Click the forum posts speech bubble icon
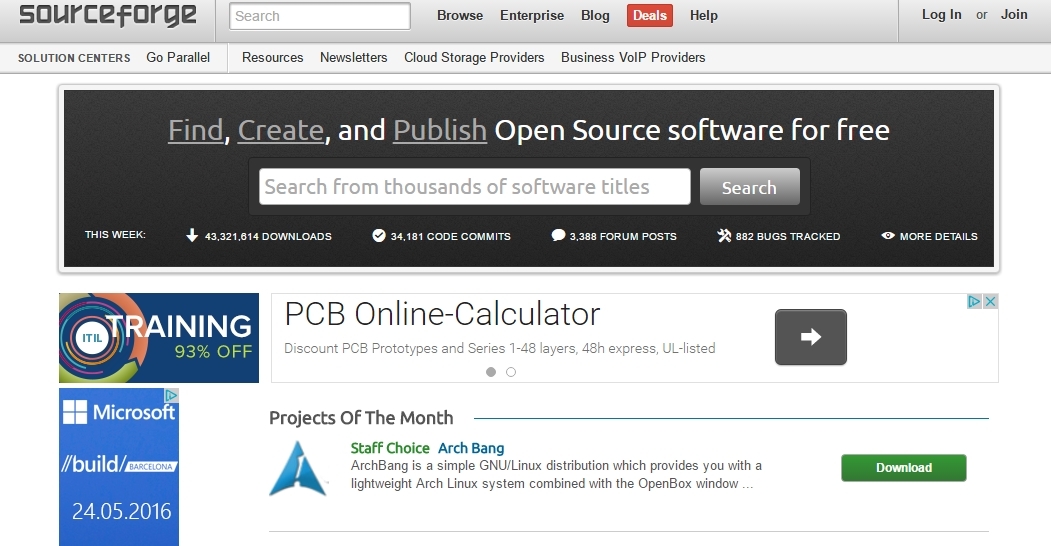 point(558,235)
